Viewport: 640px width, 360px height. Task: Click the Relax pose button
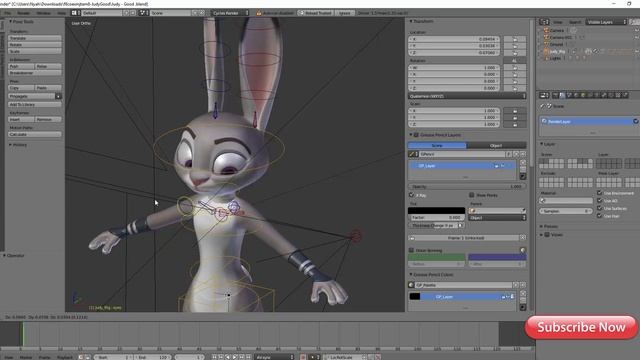point(48,66)
